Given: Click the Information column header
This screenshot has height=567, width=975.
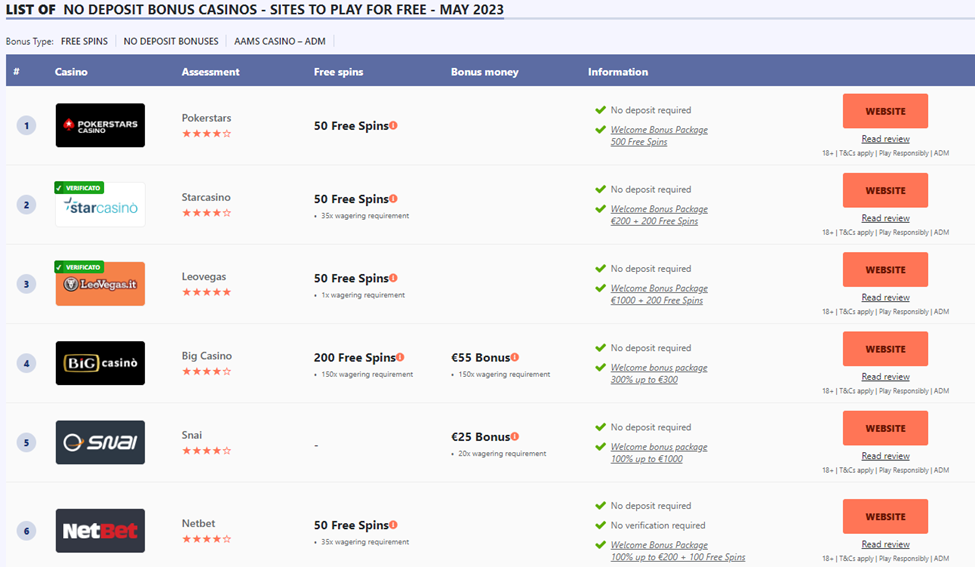Looking at the screenshot, I should pyautogui.click(x=617, y=71).
